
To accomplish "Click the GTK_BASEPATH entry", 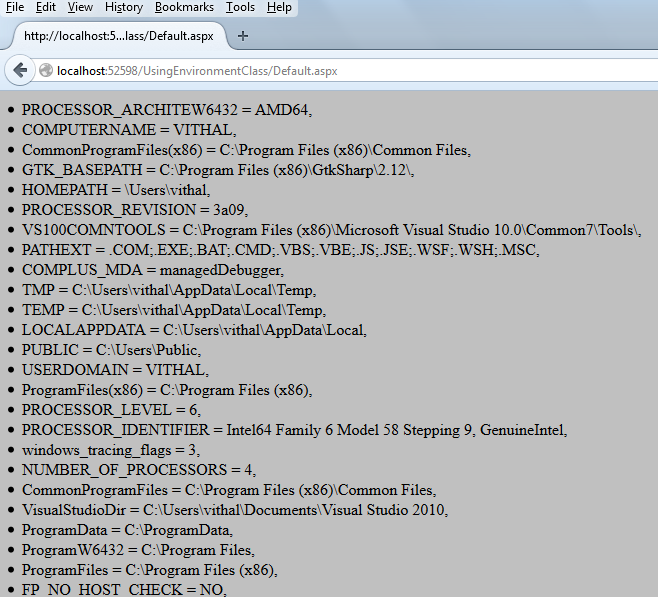I will 218,170.
